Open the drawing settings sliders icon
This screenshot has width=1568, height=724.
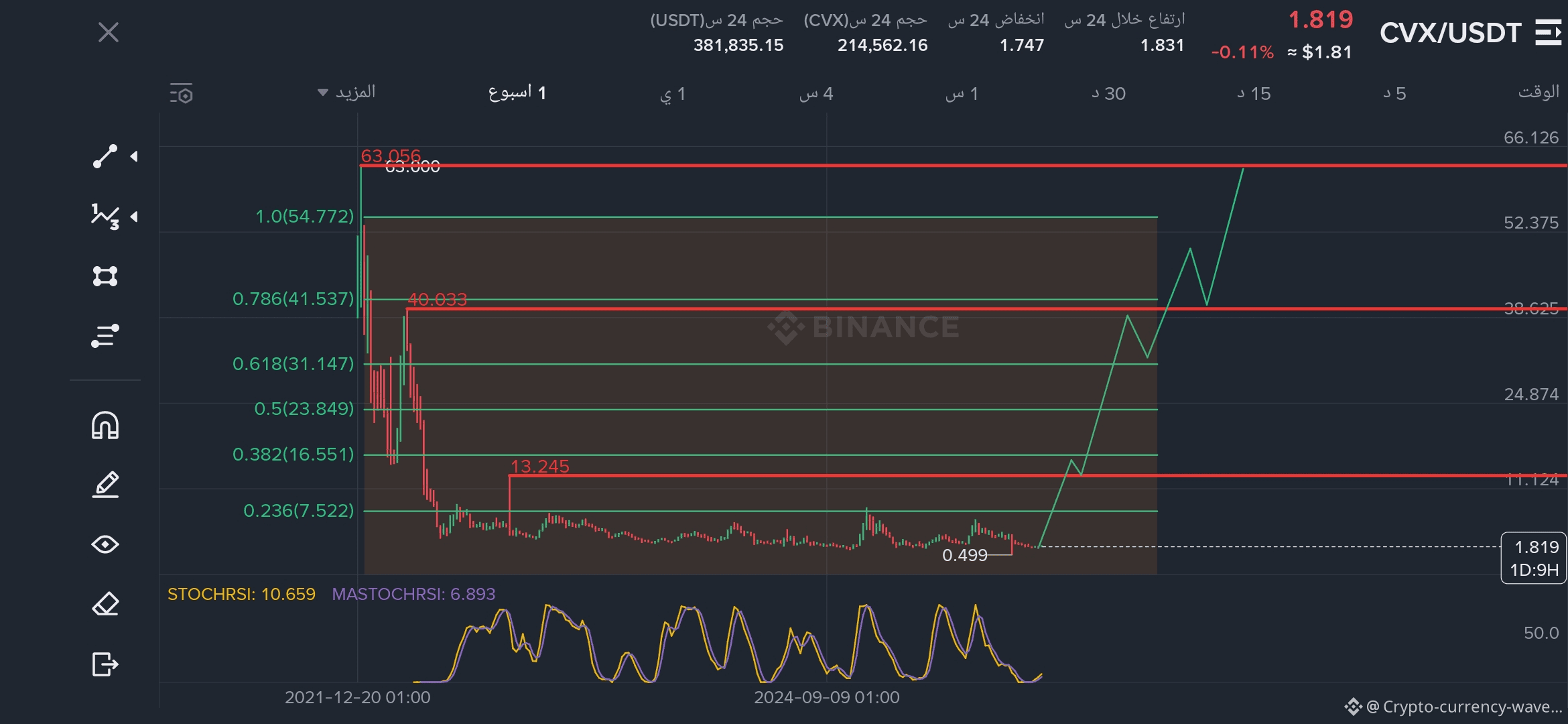[x=105, y=336]
